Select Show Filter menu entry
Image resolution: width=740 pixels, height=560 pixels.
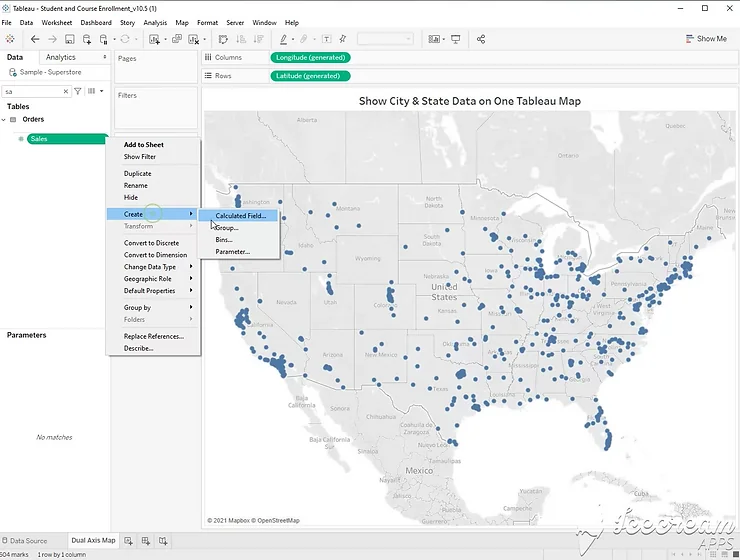pos(153,157)
